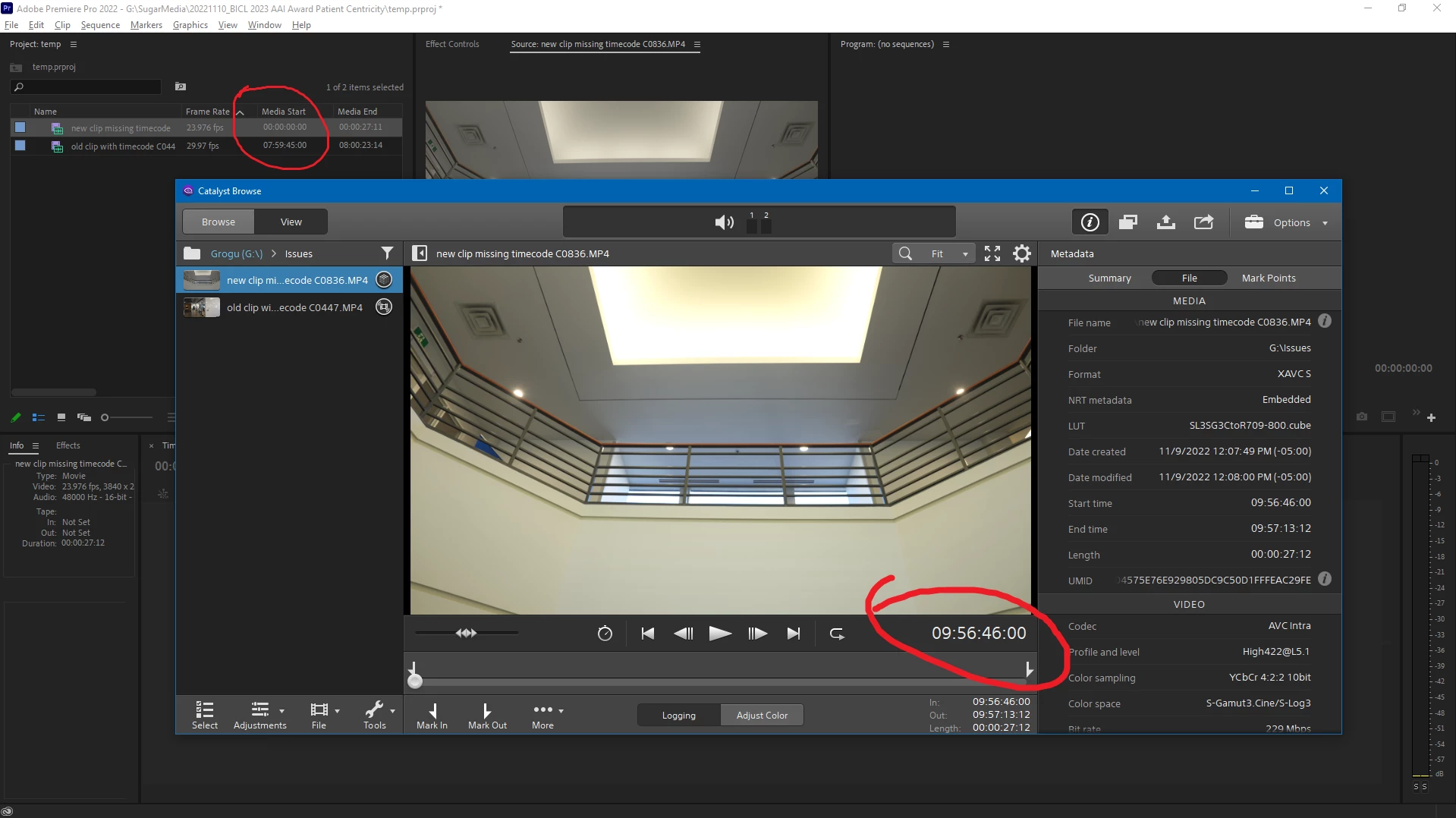
Task: Select clip 'new clip mi...ecode C0836.MP4' in browser
Action: [x=289, y=280]
